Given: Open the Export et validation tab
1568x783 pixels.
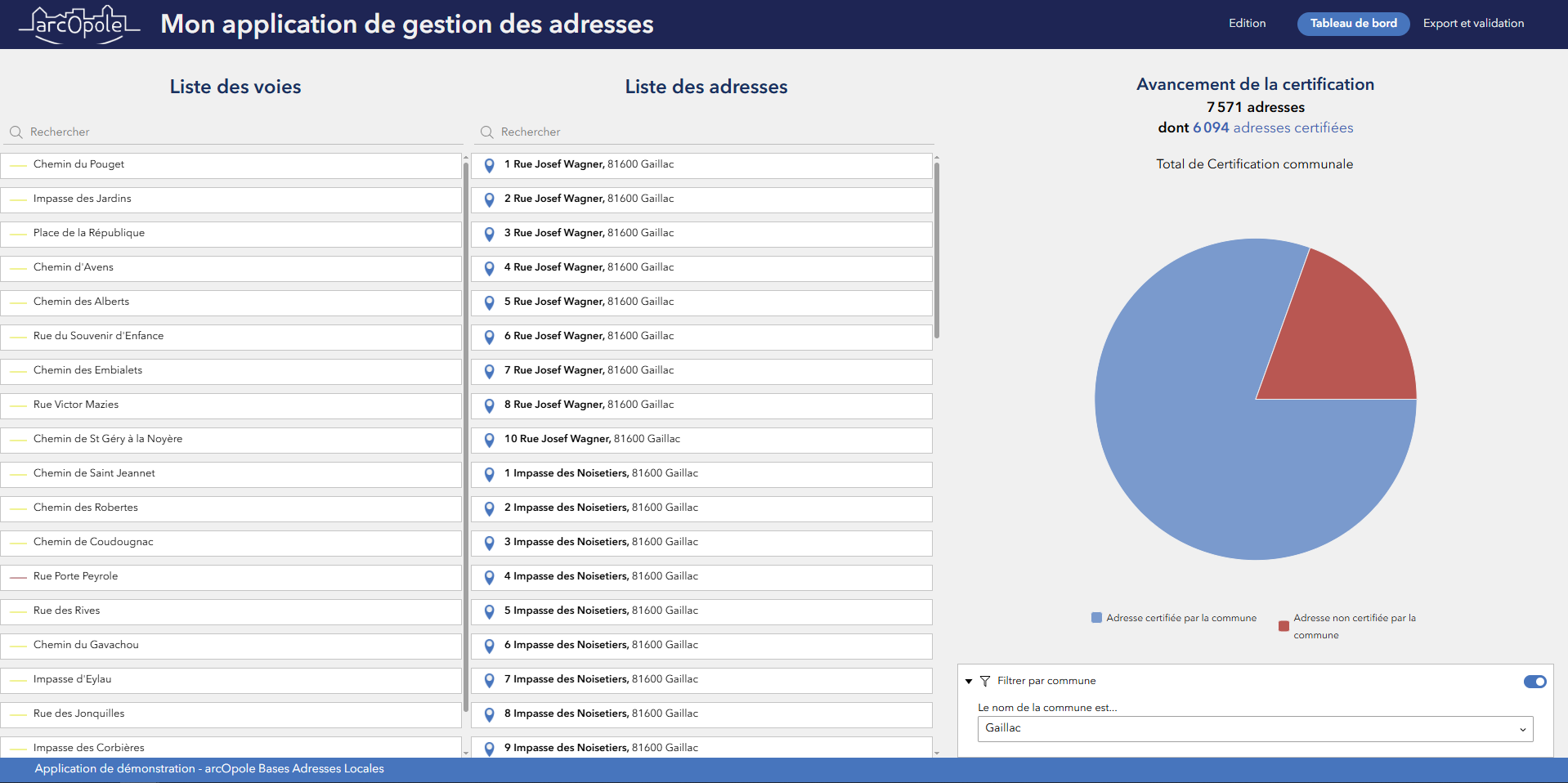Looking at the screenshot, I should coord(1473,24).
